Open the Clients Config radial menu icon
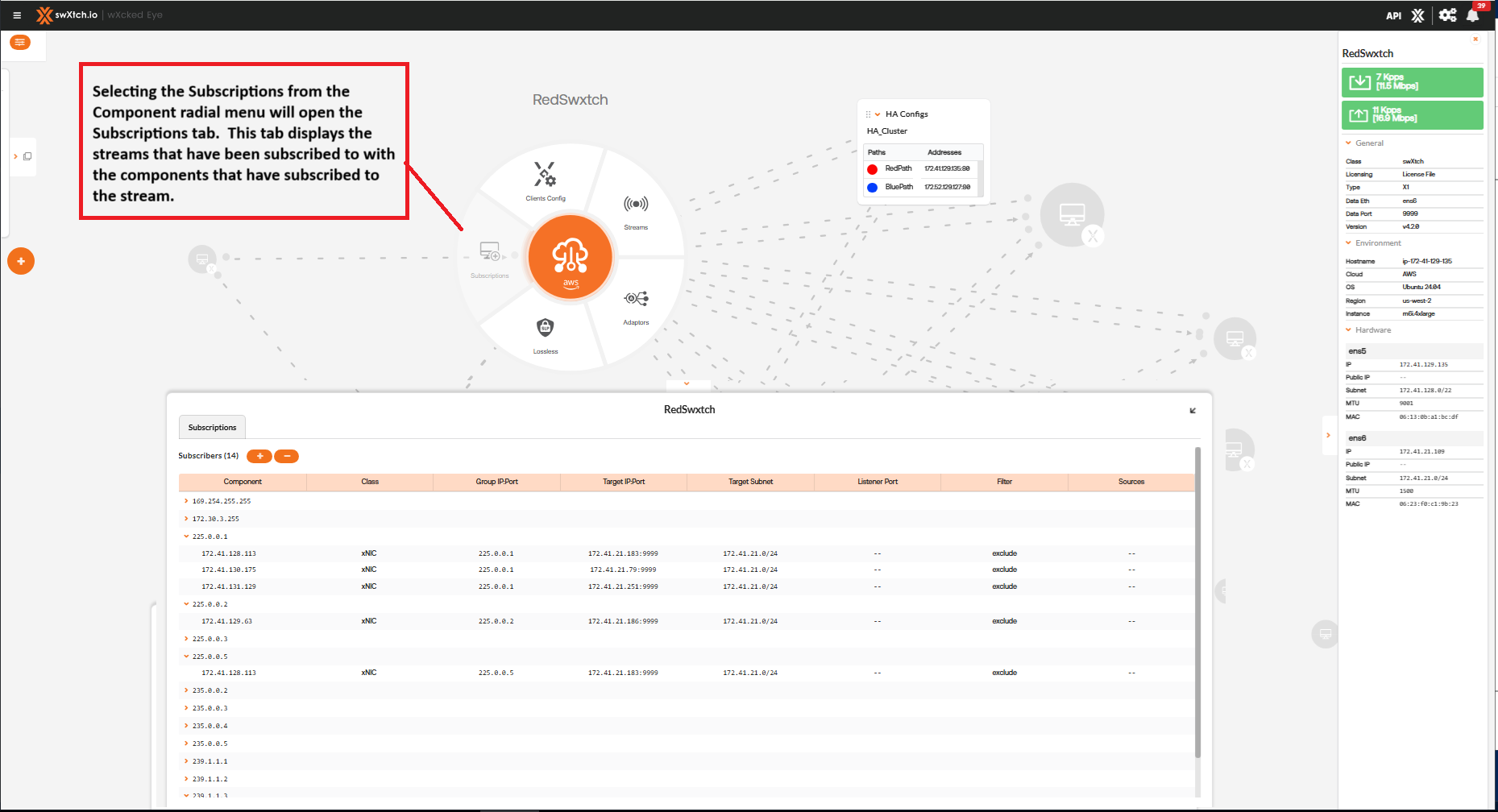Viewport: 1498px width, 812px height. coord(545,176)
